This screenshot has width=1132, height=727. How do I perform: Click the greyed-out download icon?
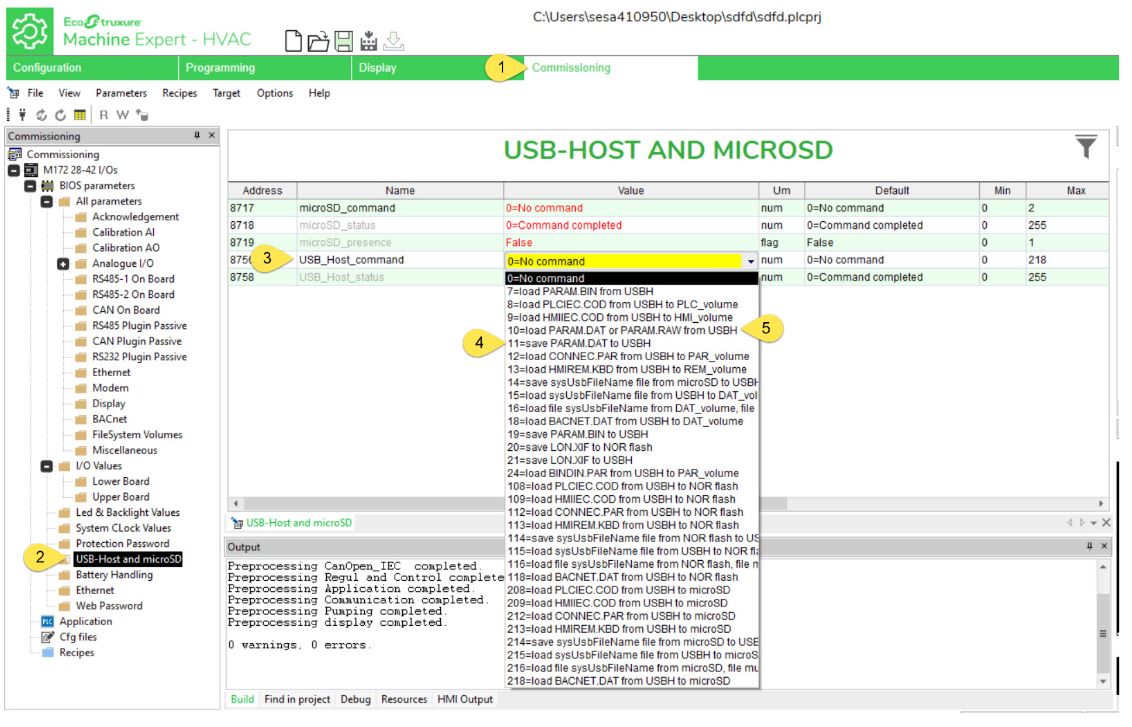(393, 41)
